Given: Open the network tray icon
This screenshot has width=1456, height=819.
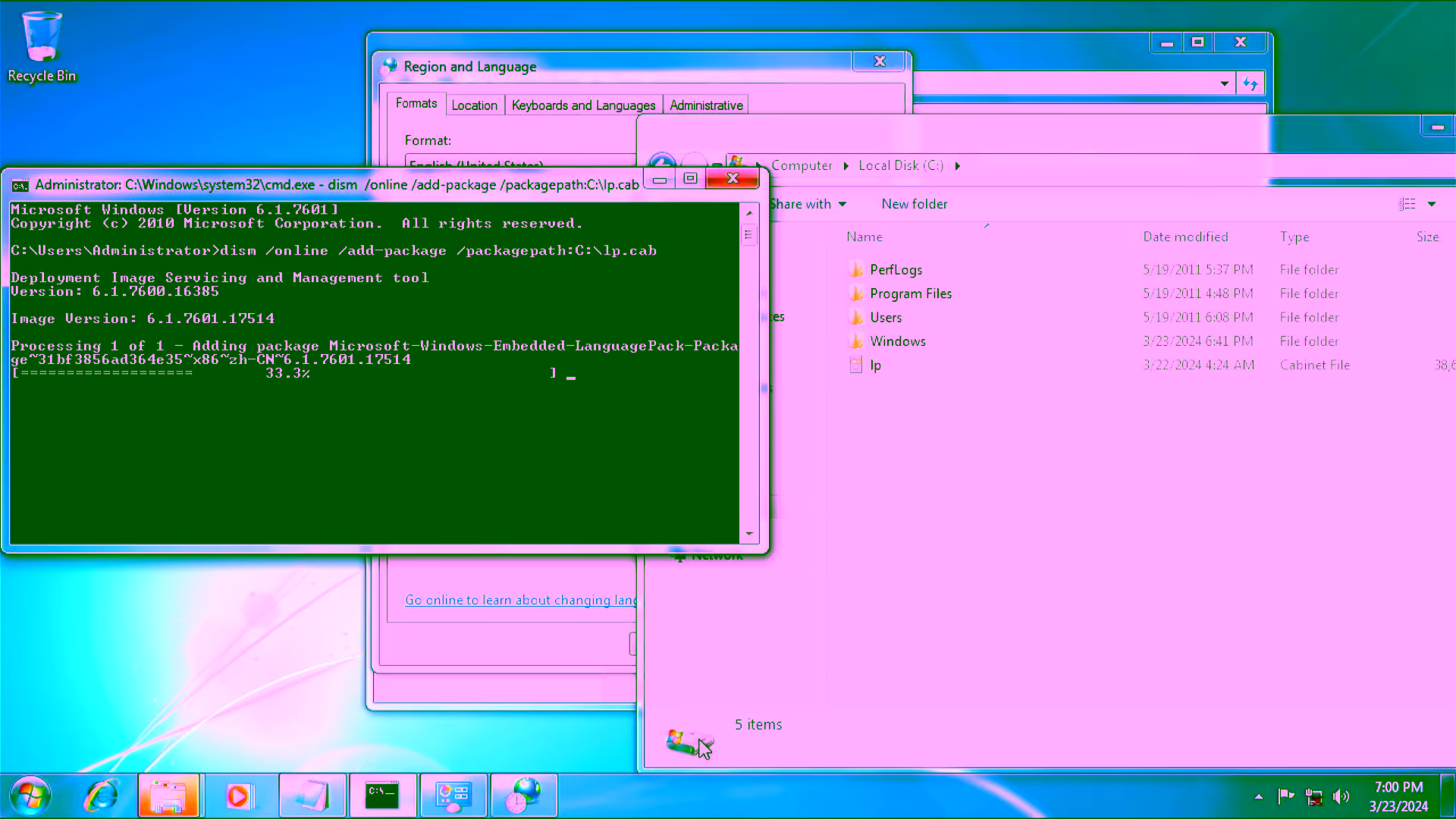Looking at the screenshot, I should [x=1314, y=796].
